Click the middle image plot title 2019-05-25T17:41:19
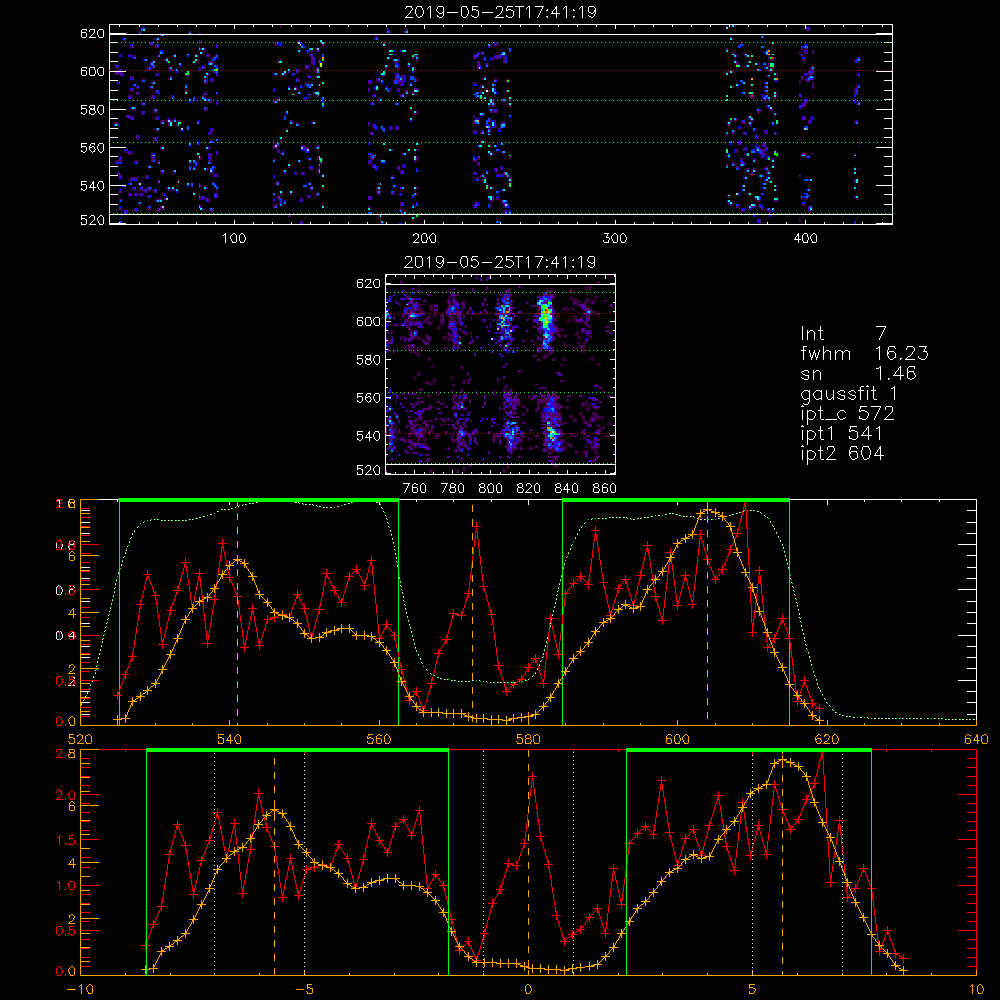 tap(500, 262)
